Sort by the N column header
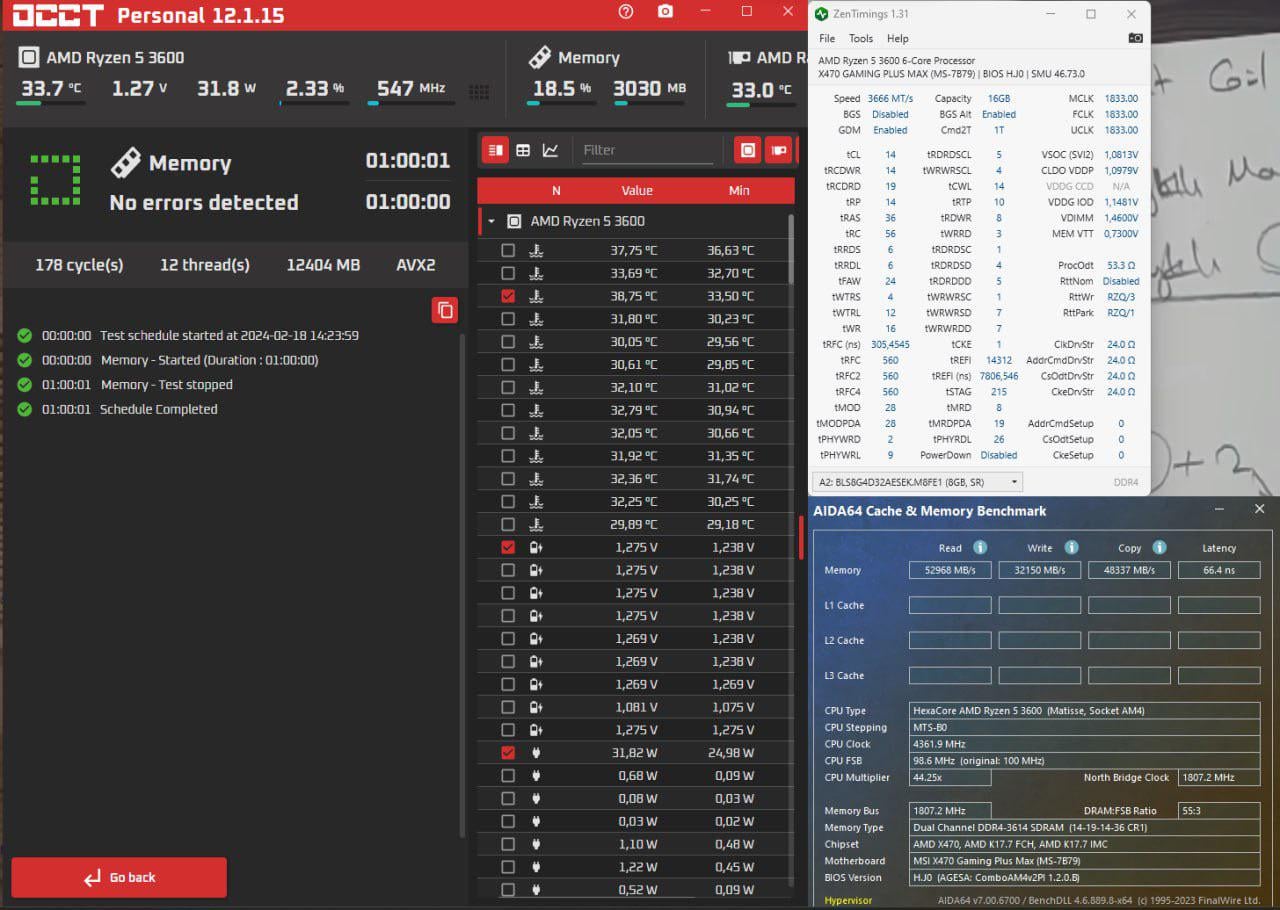Image resolution: width=1280 pixels, height=910 pixels. click(556, 190)
